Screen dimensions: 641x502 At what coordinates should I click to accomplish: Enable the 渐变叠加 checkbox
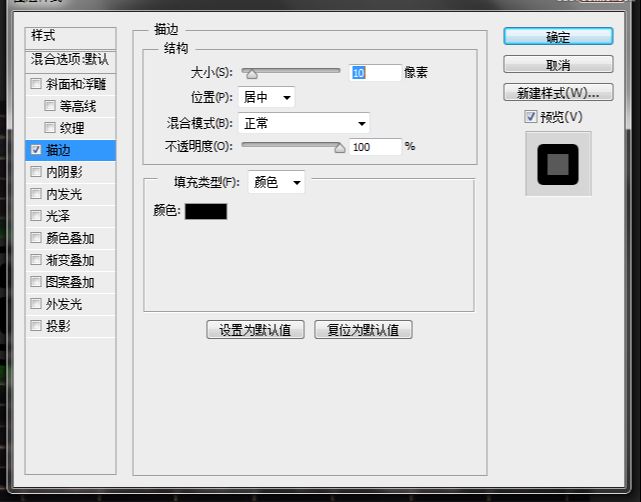point(36,260)
